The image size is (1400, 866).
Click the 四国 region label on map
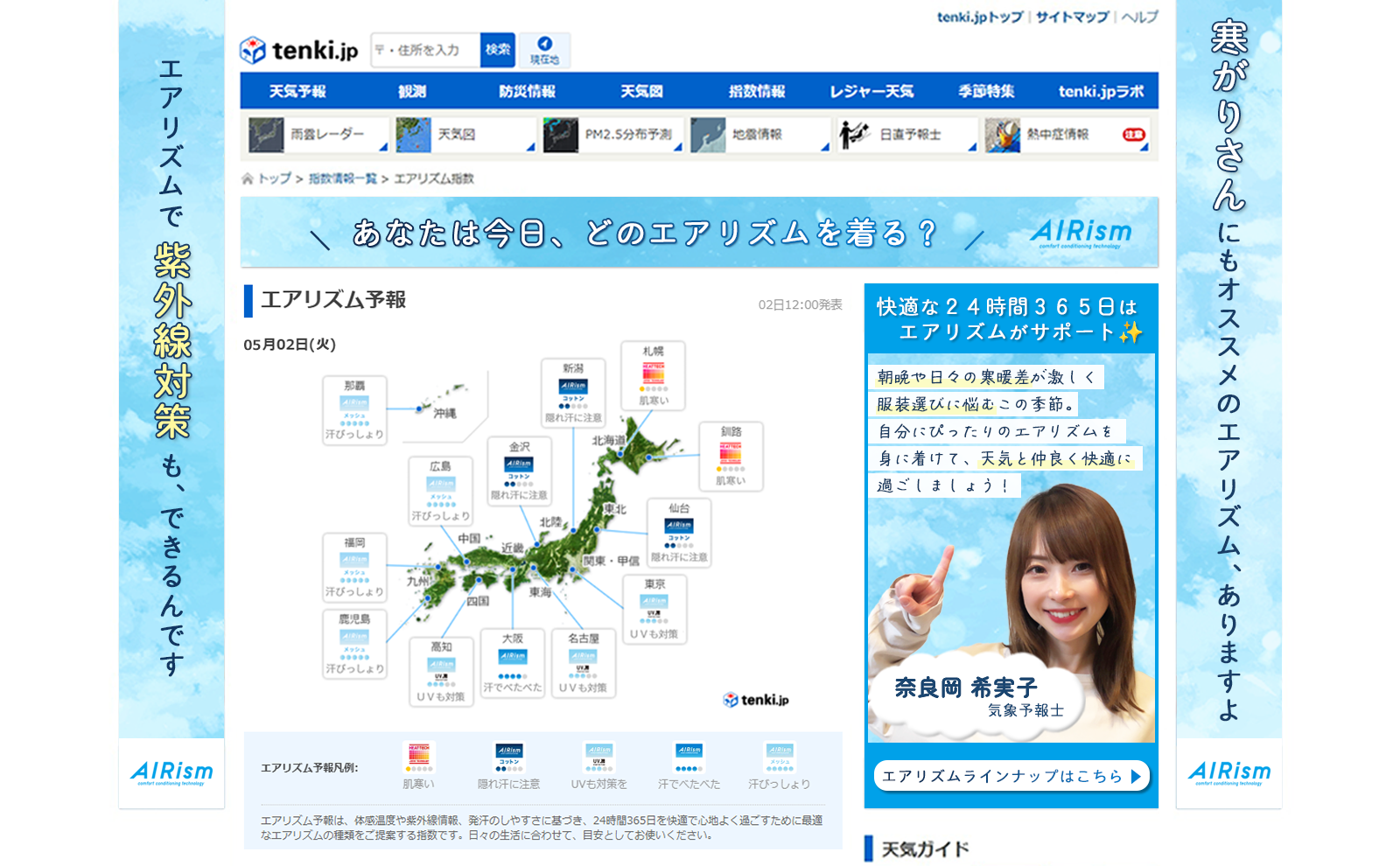coord(478,601)
